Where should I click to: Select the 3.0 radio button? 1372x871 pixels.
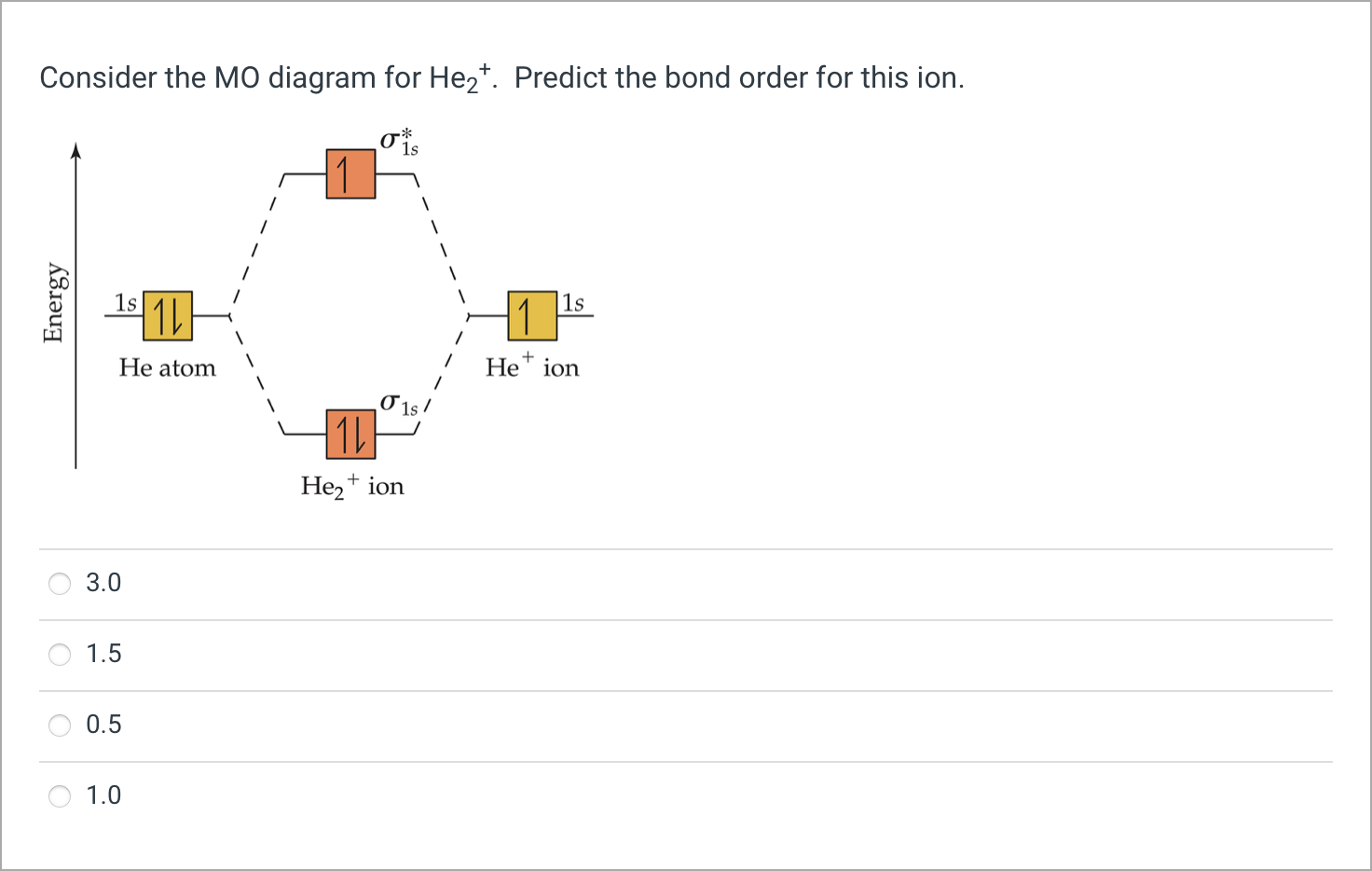pos(60,583)
